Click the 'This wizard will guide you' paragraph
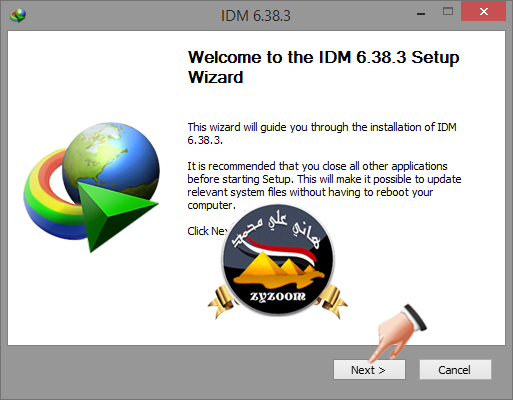This screenshot has width=513, height=400. [x=322, y=133]
